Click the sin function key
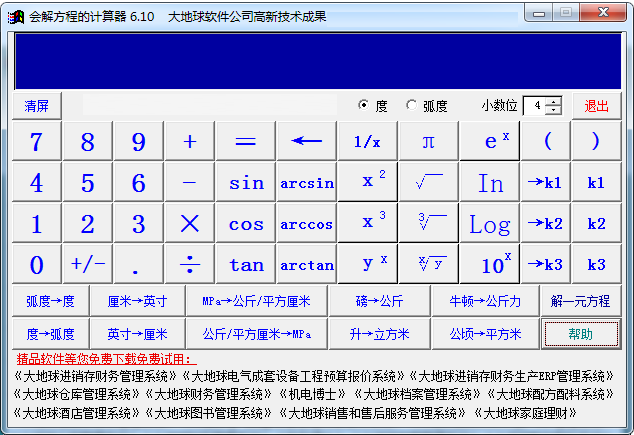Image resolution: width=634 pixels, height=435 pixels. pyautogui.click(x=246, y=182)
